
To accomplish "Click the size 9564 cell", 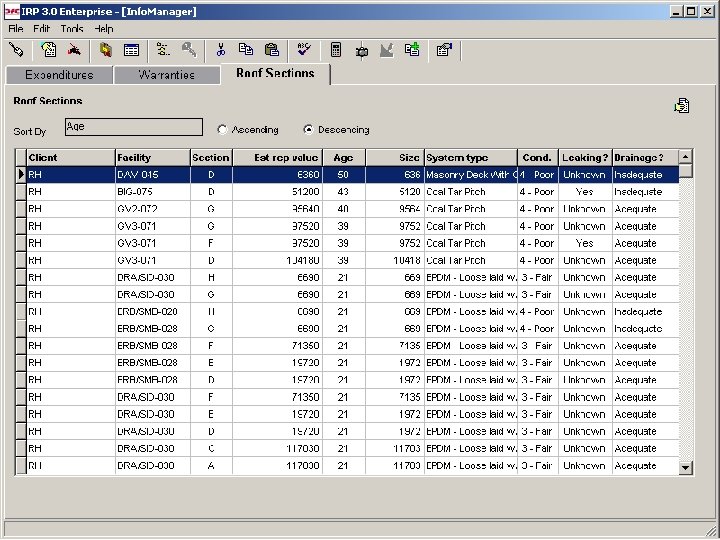I will [x=394, y=209].
